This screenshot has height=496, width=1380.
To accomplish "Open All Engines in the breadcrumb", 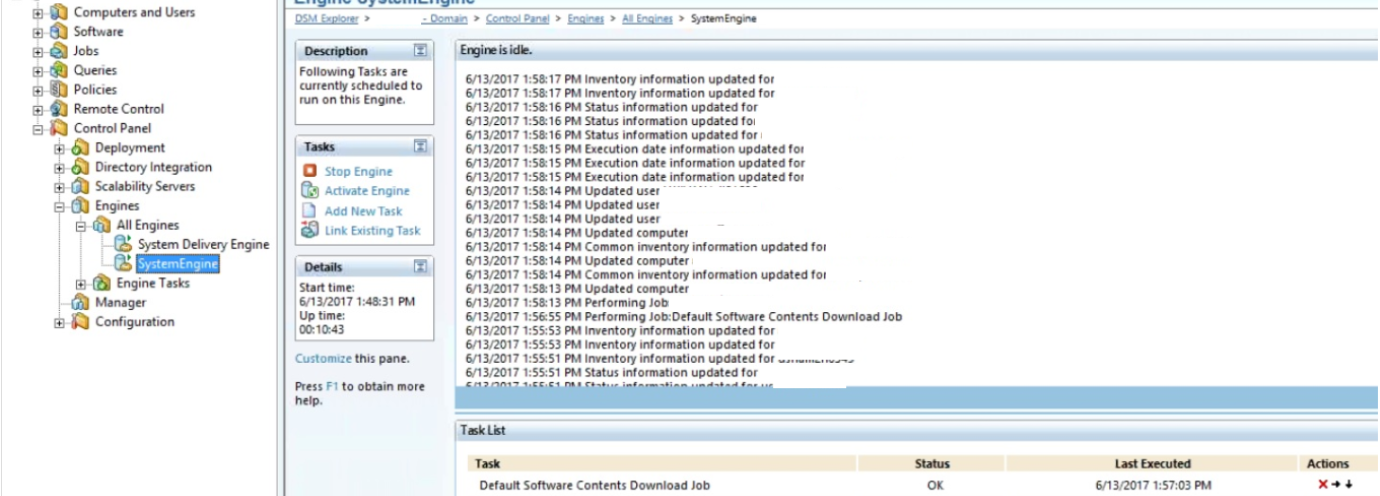I will coord(647,19).
